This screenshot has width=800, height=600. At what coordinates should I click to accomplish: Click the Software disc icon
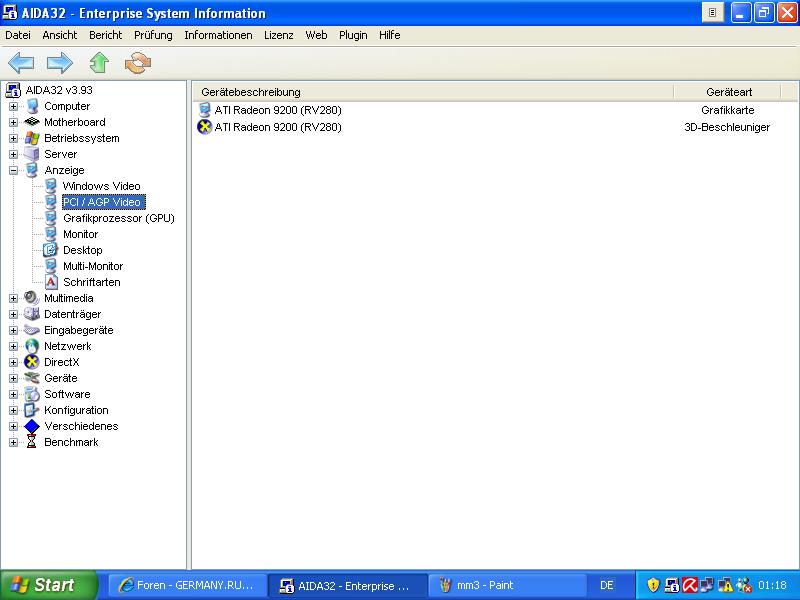pos(32,394)
